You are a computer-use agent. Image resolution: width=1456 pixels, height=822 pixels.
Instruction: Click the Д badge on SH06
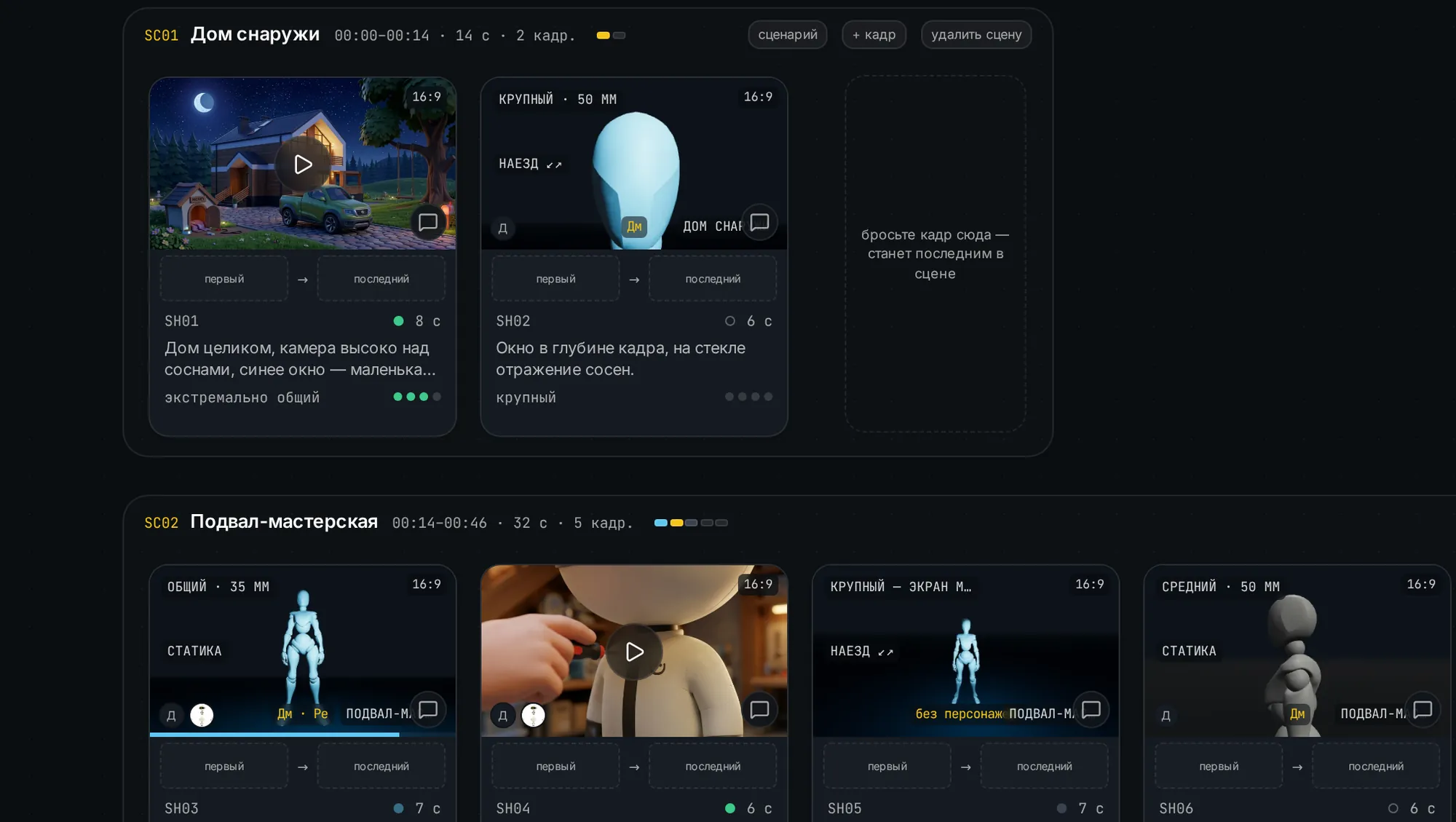tap(1166, 715)
